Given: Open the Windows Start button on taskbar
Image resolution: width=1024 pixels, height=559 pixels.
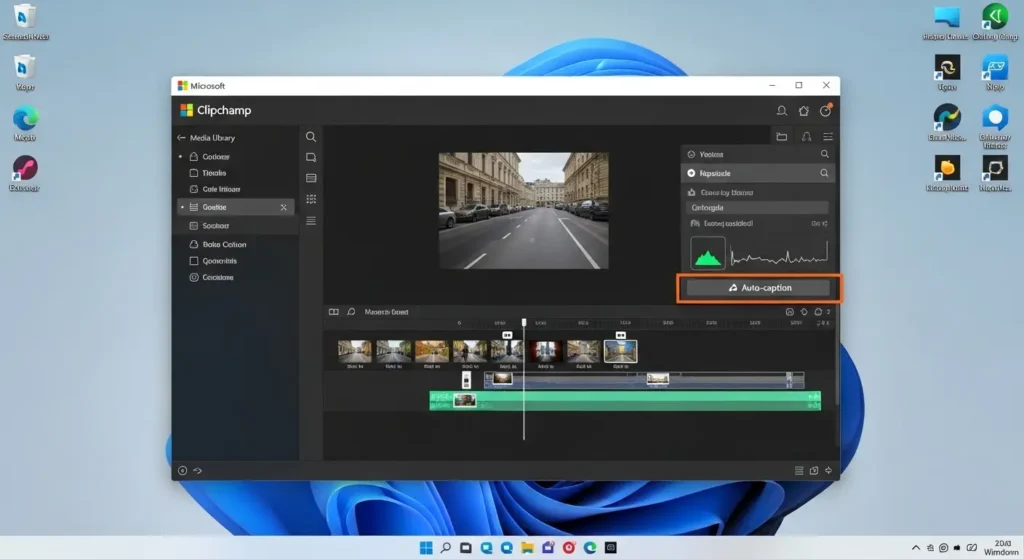Looking at the screenshot, I should (x=426, y=548).
